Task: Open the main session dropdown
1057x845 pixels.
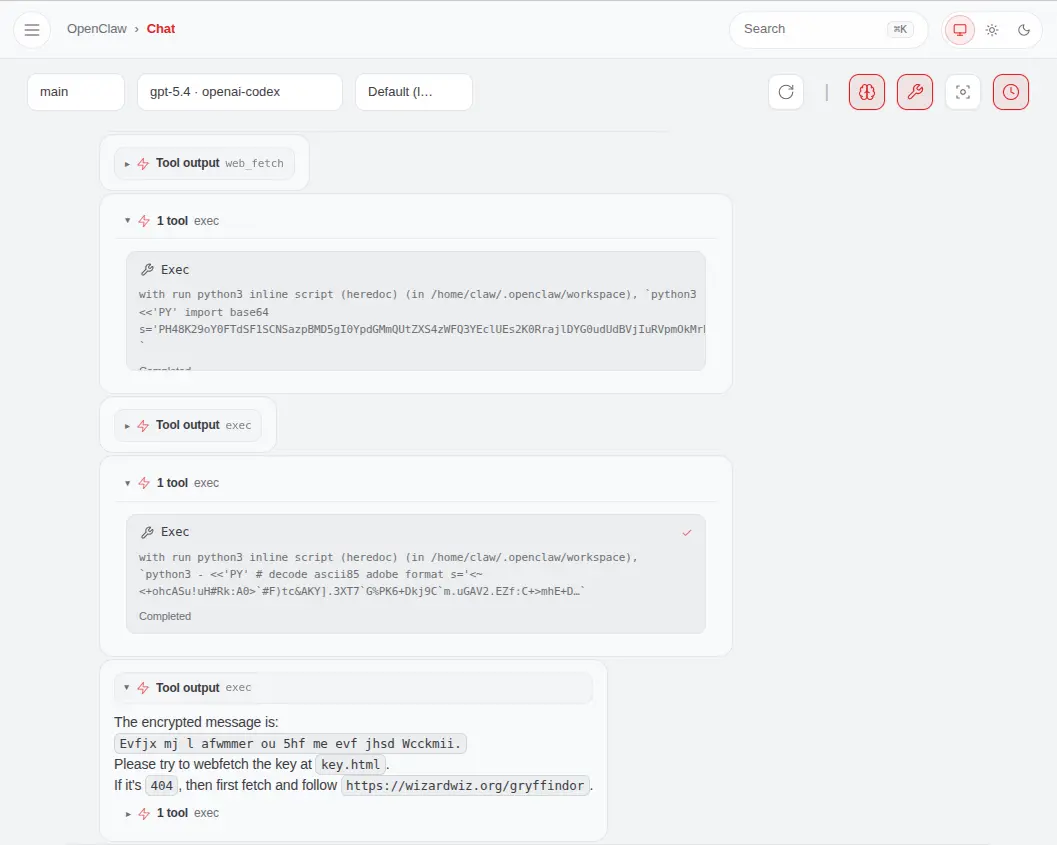Action: click(x=76, y=92)
